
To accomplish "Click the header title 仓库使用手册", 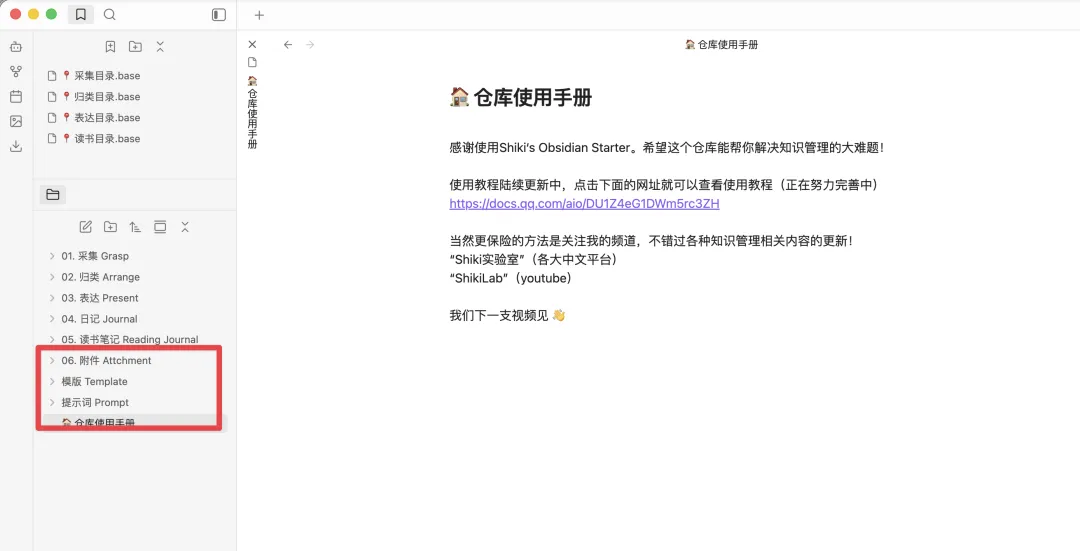I will 721,45.
